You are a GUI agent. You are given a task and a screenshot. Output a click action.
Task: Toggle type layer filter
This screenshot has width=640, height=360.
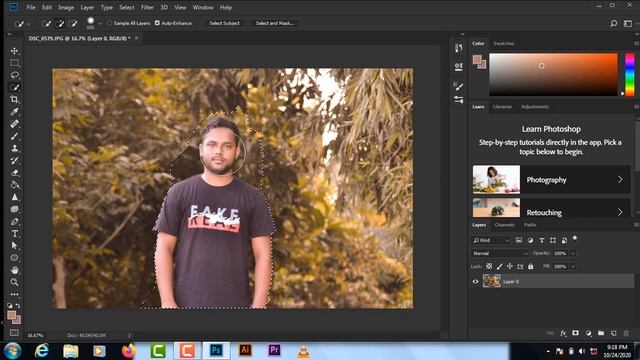click(542, 240)
